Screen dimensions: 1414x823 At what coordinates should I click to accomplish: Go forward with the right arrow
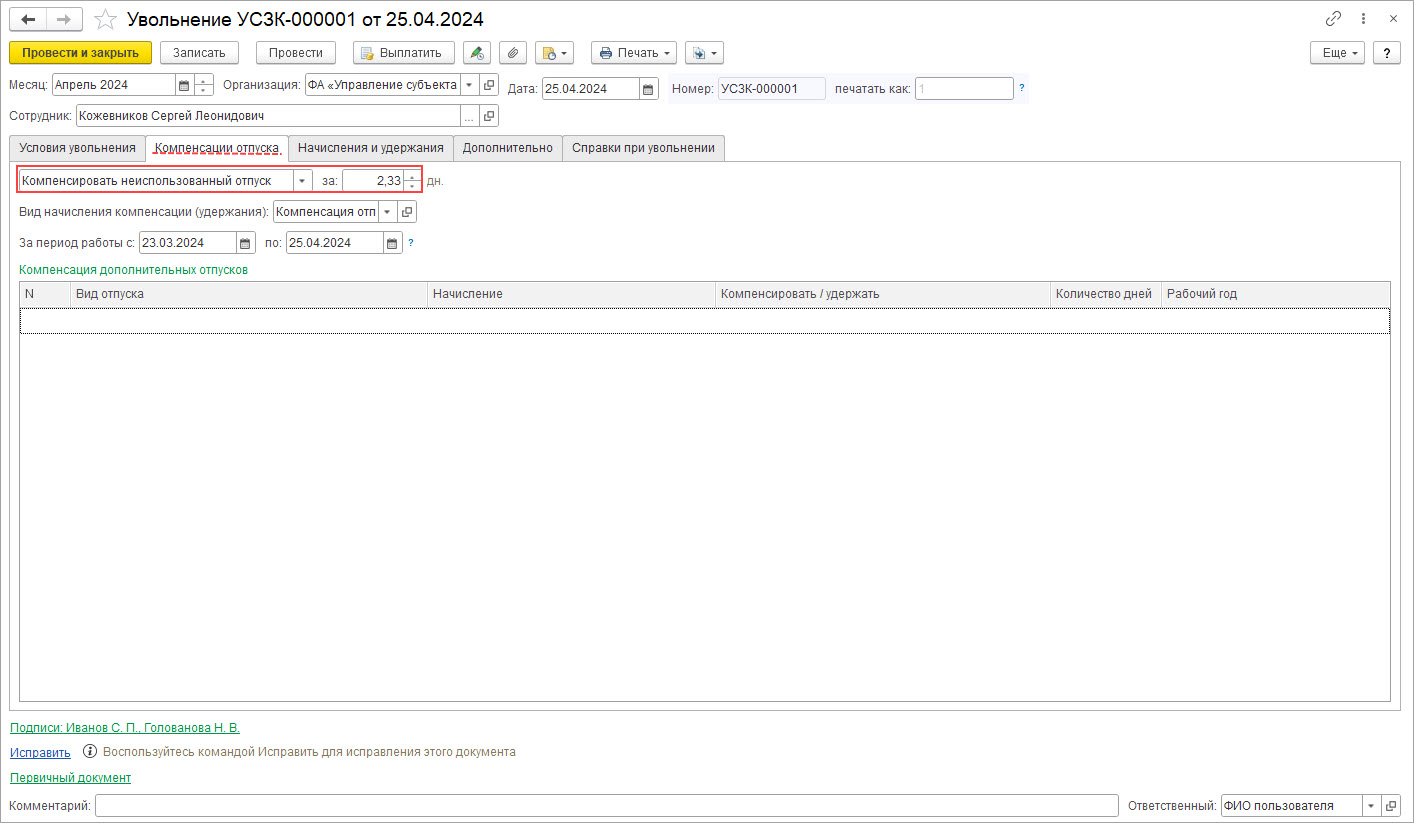coord(64,19)
